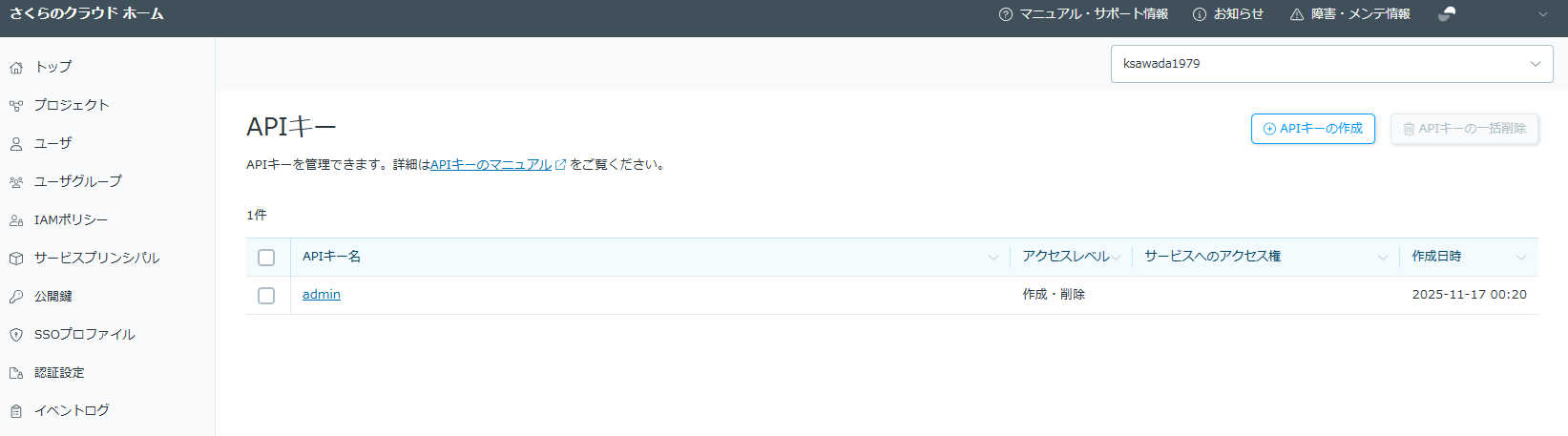Click the project icon beside プロジェクト
Screen dimensions: 1568x436
tap(16, 106)
